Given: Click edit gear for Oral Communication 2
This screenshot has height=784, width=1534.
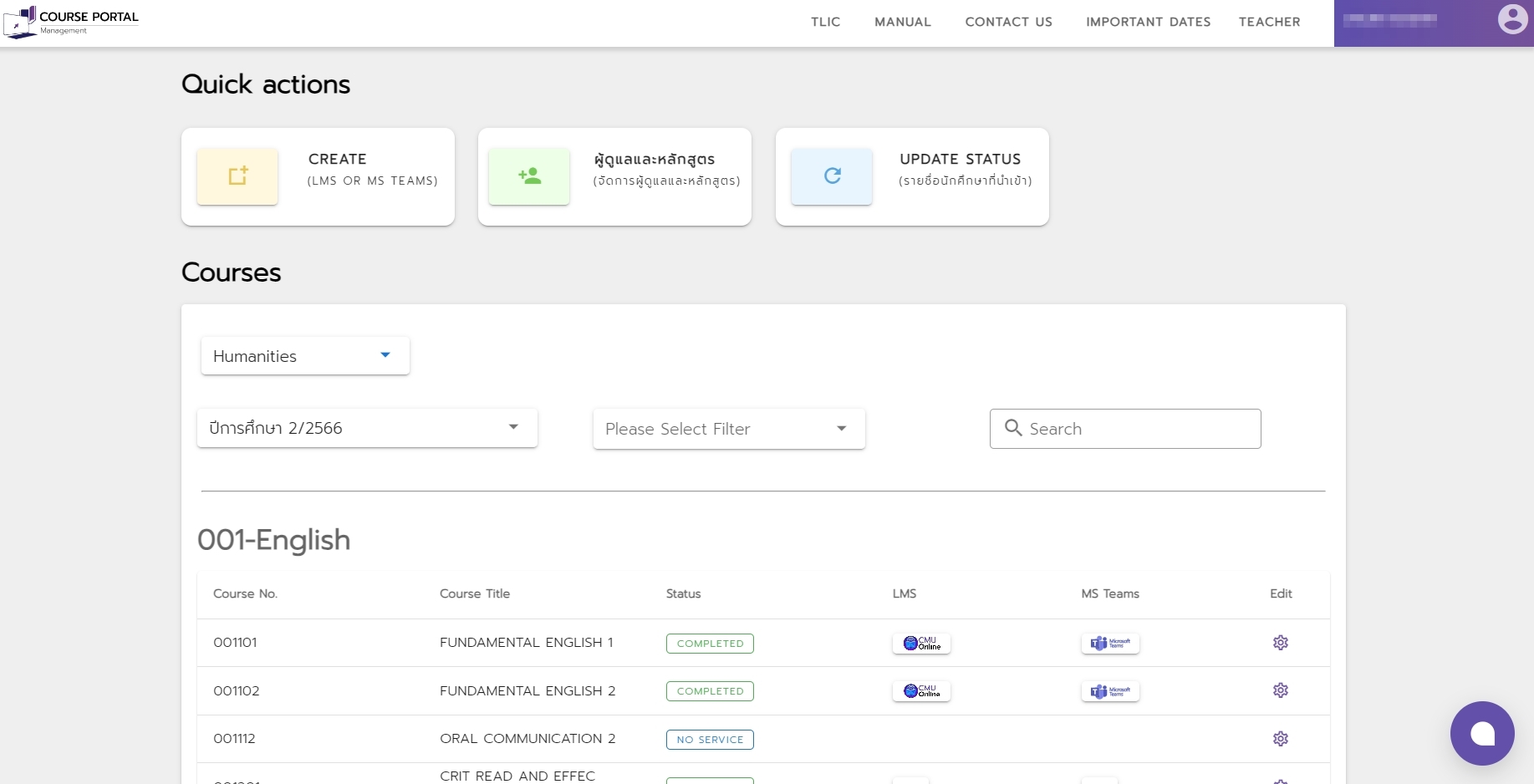Looking at the screenshot, I should (x=1280, y=739).
